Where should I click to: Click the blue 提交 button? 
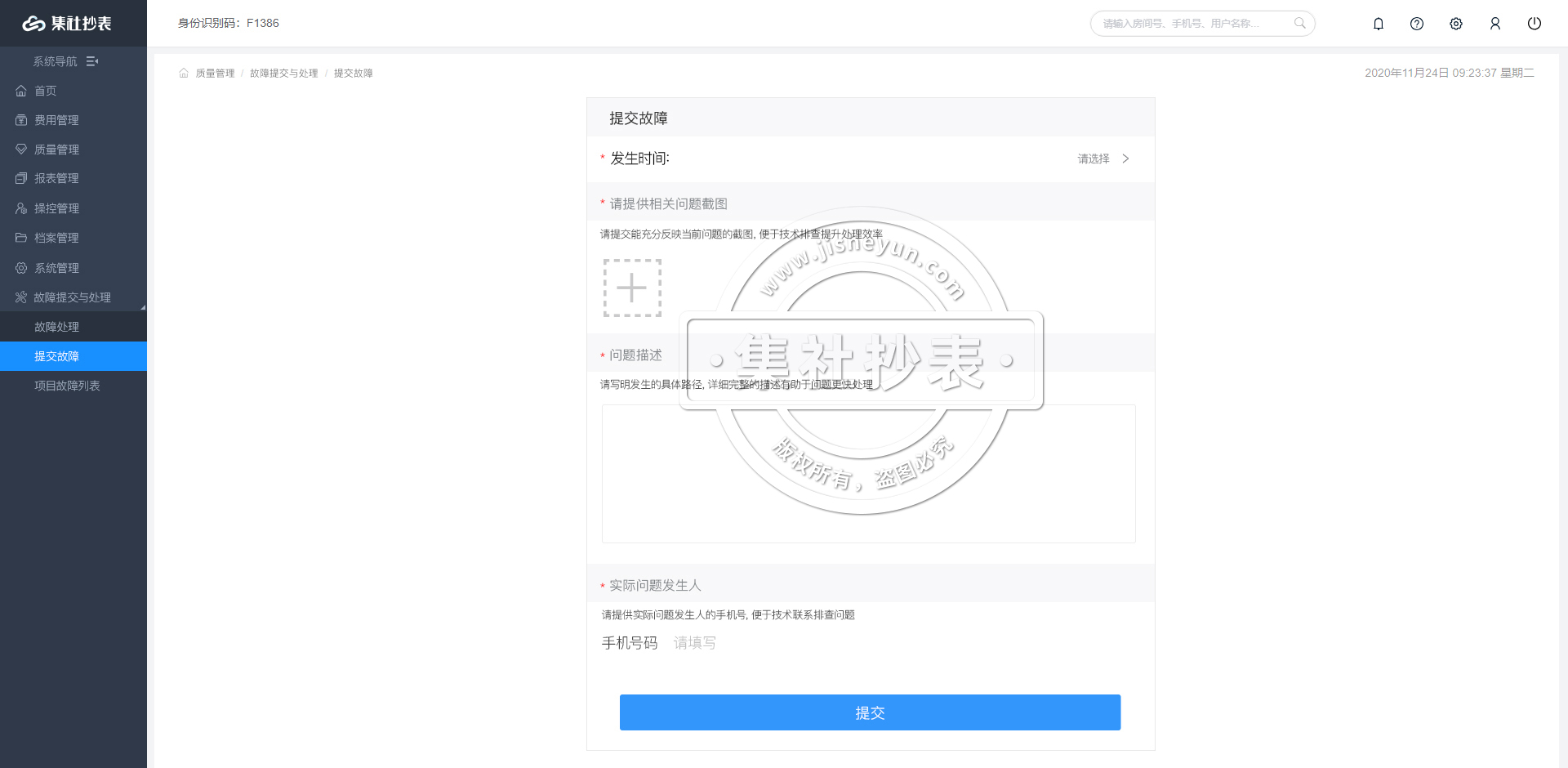pyautogui.click(x=870, y=712)
